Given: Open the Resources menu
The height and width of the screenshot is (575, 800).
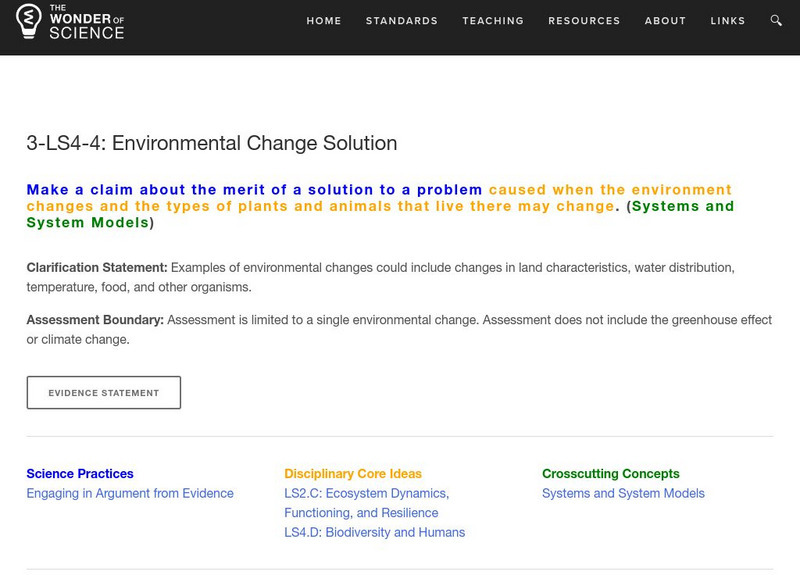Looking at the screenshot, I should point(584,21).
